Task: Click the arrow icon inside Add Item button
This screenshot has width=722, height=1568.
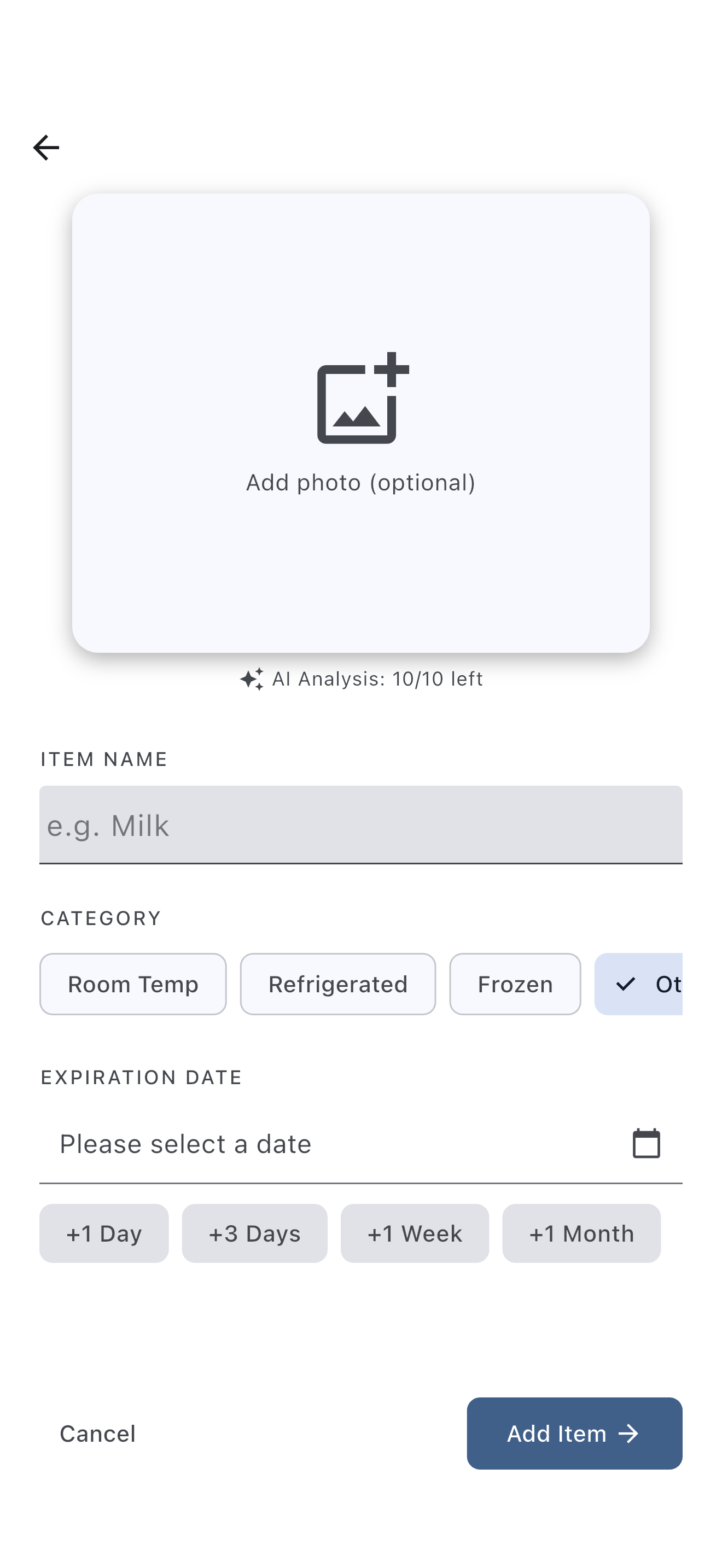Action: (630, 1434)
